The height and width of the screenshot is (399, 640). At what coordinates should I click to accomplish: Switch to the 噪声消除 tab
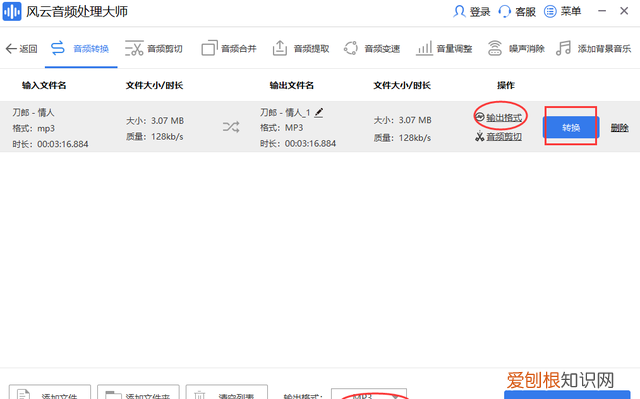tap(516, 49)
